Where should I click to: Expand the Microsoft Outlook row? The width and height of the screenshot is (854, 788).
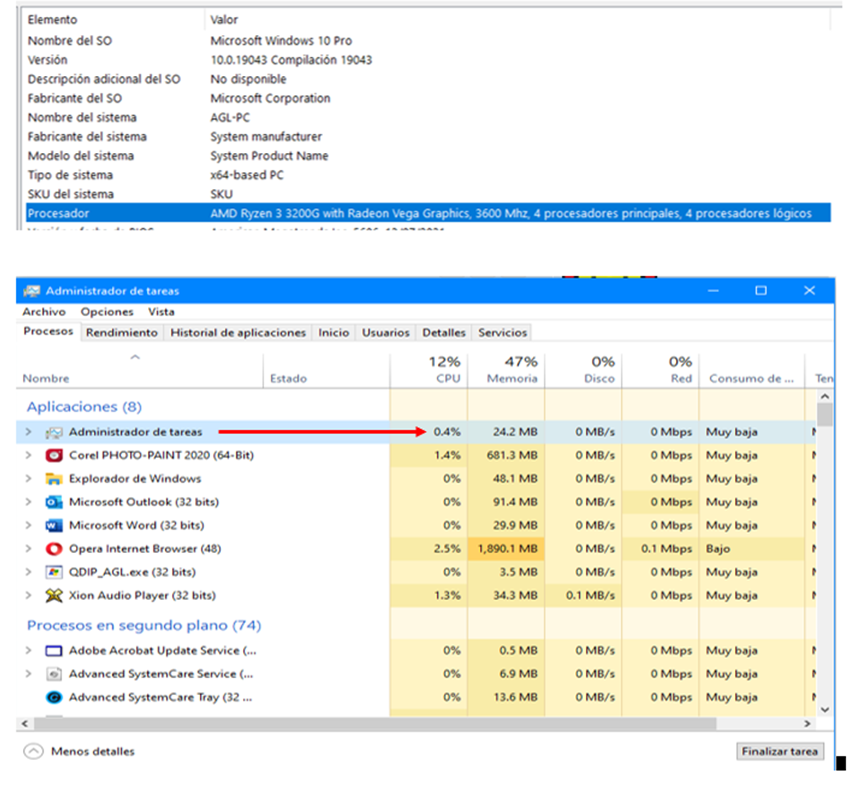click(28, 502)
